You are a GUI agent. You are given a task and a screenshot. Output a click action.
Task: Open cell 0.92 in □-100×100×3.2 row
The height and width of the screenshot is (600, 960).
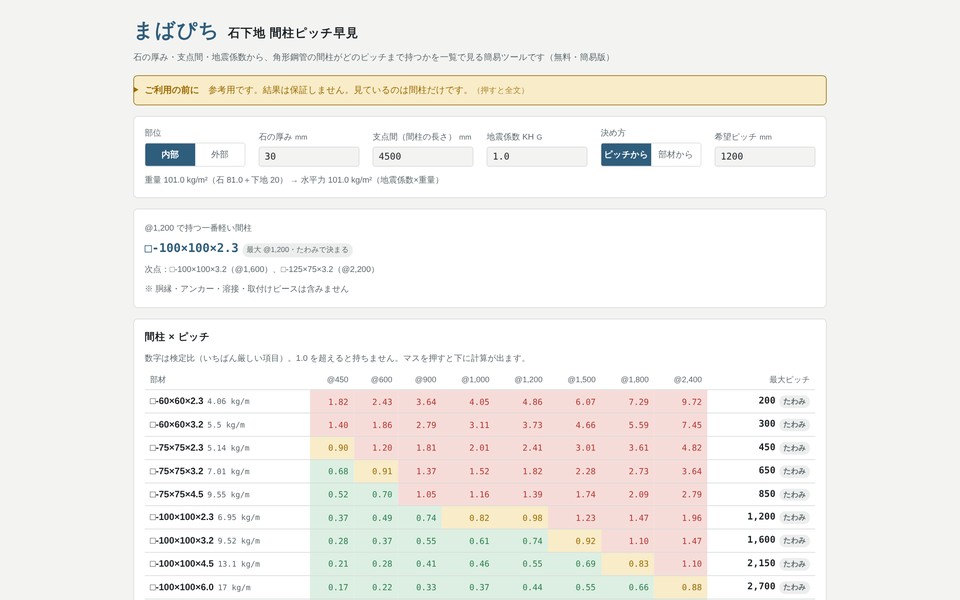(x=575, y=541)
